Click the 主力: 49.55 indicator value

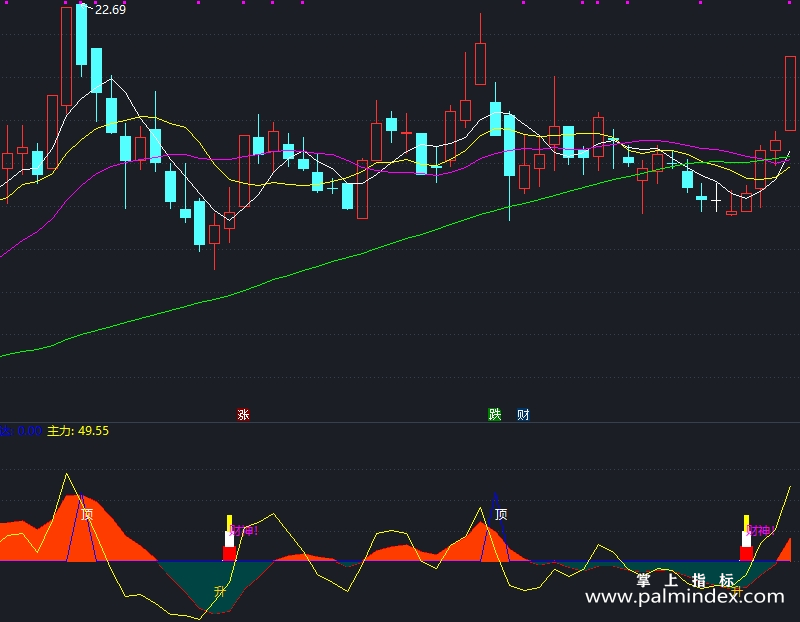(78, 431)
